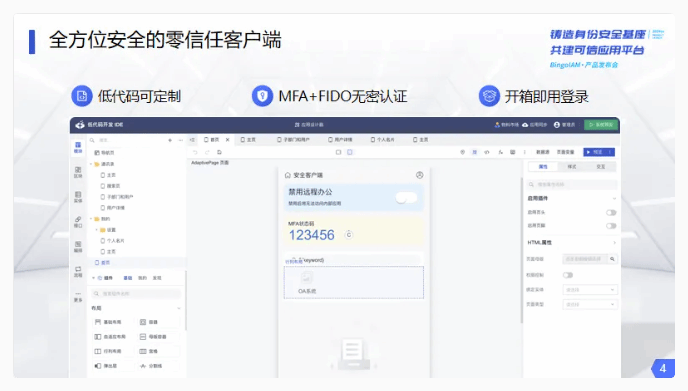688x391 pixels.
Task: Click the IDE logo in the top bar
Action: (x=80, y=125)
